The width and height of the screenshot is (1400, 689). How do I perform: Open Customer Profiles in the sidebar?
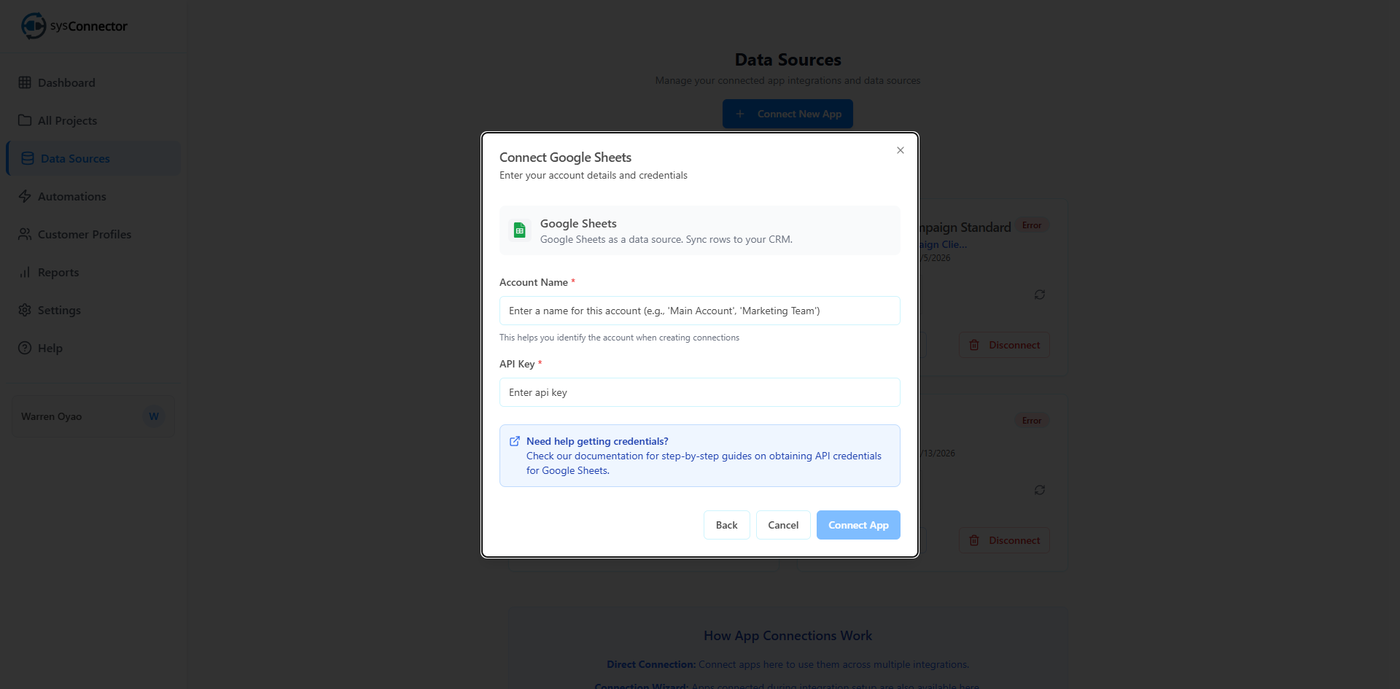pyautogui.click(x=84, y=234)
